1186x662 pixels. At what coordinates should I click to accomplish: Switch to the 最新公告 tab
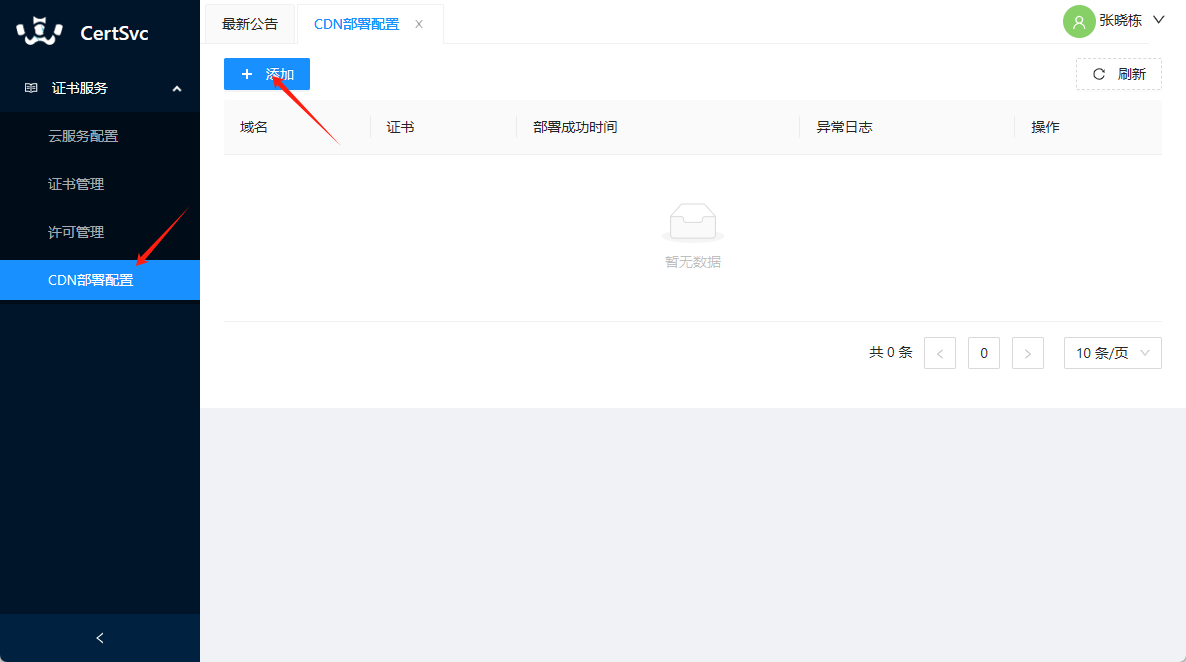tap(249, 23)
